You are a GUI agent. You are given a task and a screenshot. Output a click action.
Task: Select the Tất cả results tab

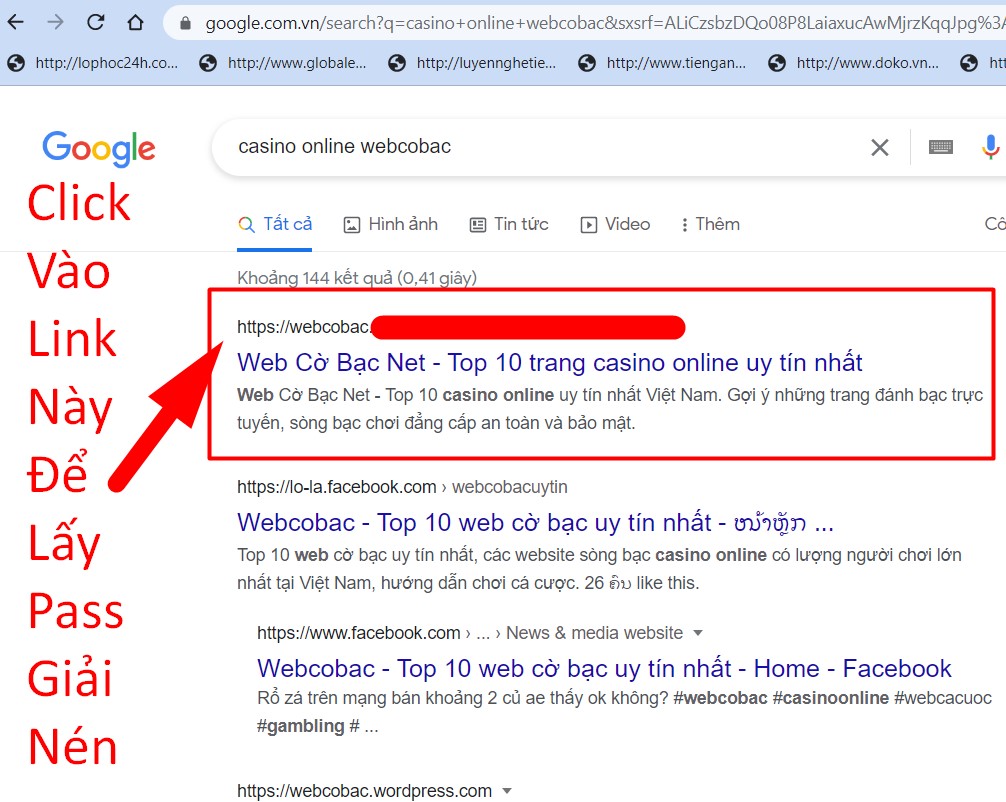pyautogui.click(x=275, y=225)
